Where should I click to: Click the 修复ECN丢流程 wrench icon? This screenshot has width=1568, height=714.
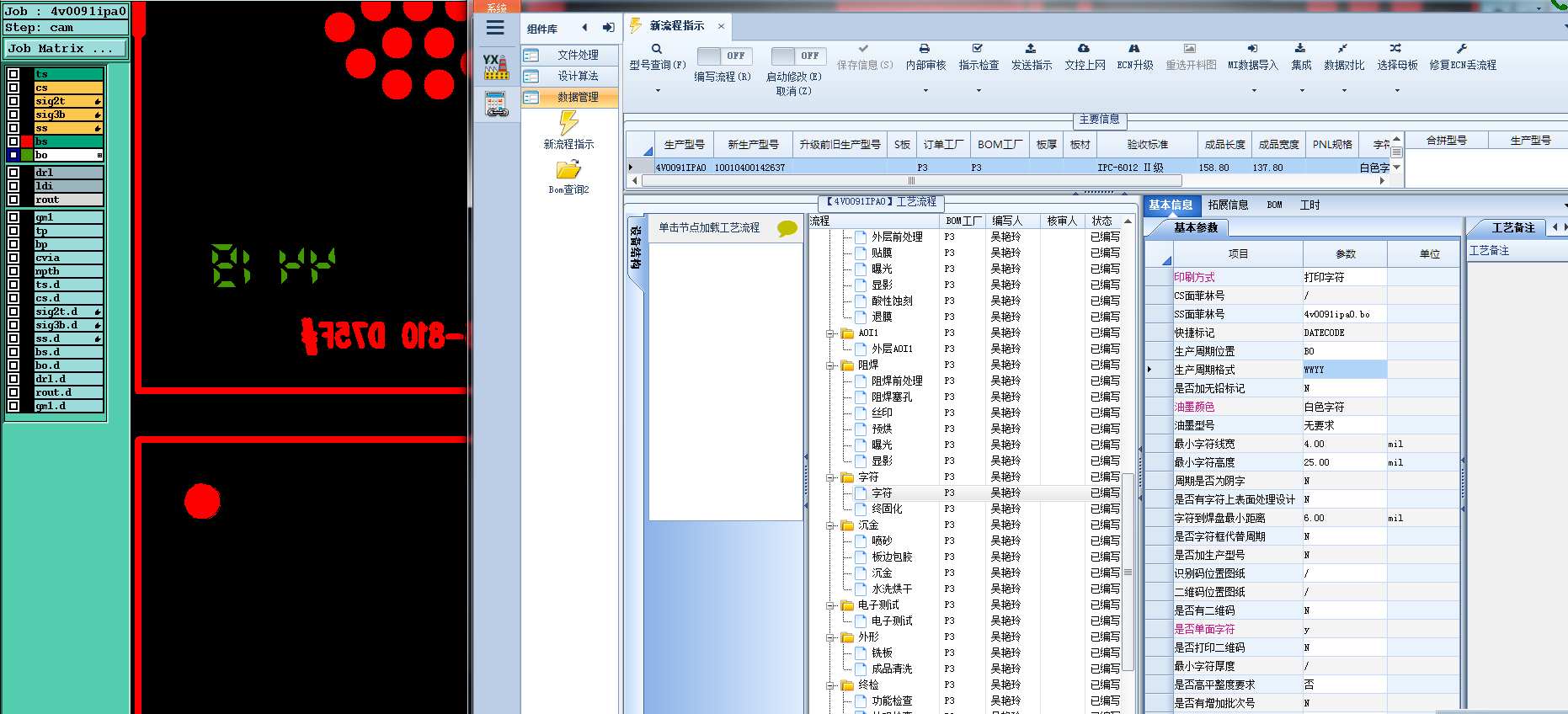[x=1462, y=49]
